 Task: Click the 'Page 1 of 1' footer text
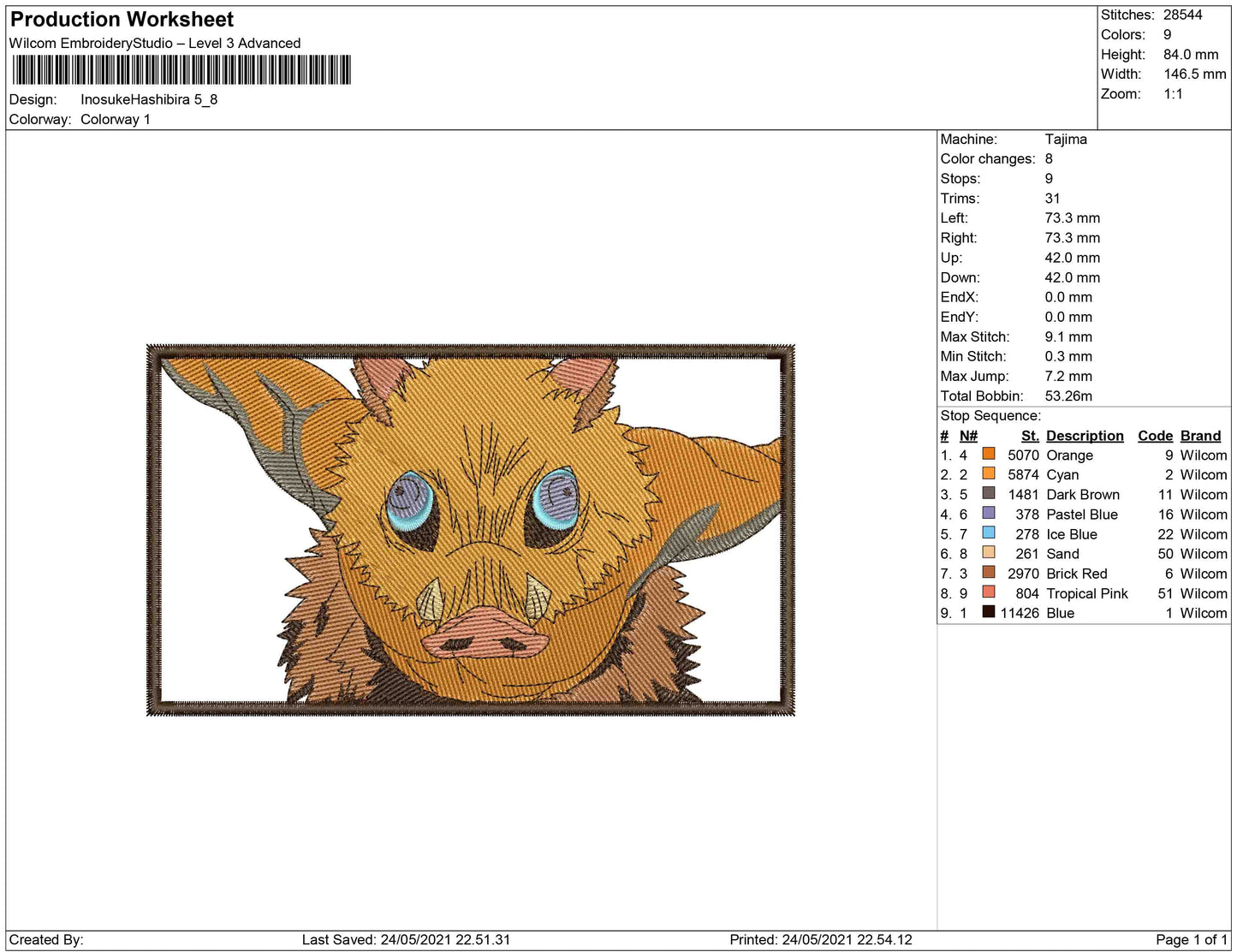(x=1192, y=939)
